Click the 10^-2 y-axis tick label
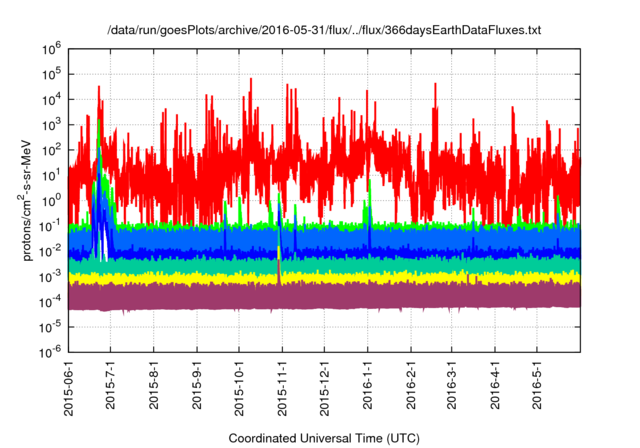Image resolution: width=640 pixels, height=448 pixels. [50, 252]
